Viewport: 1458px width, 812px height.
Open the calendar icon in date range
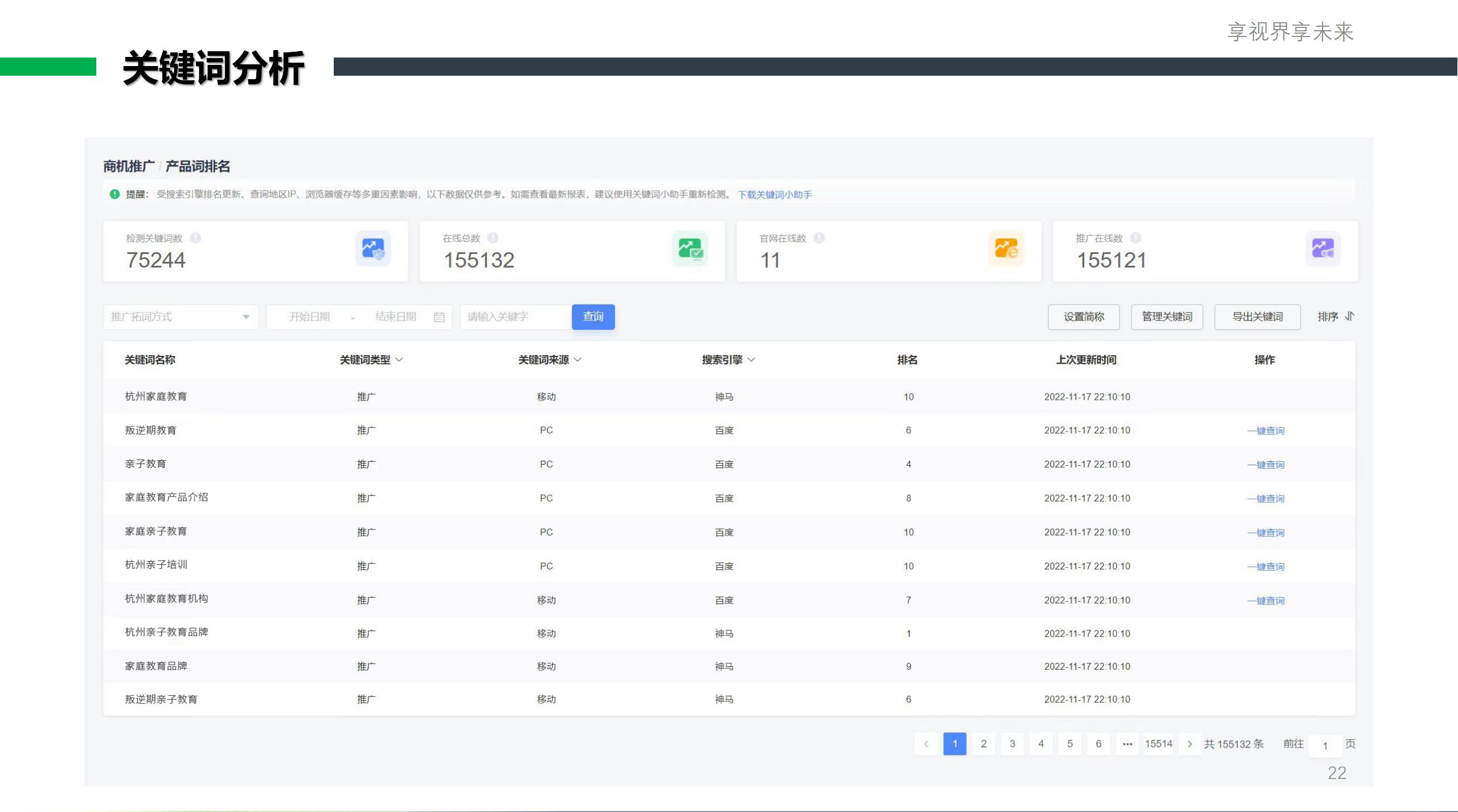pos(439,317)
